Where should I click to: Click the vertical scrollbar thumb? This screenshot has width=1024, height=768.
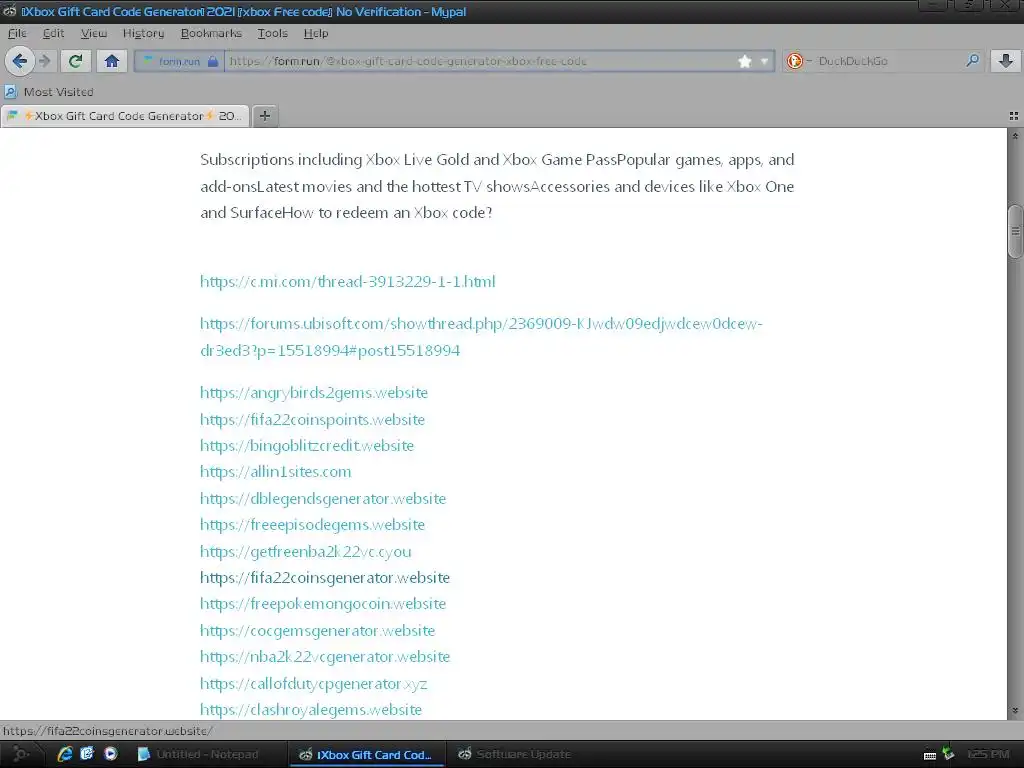(1015, 231)
